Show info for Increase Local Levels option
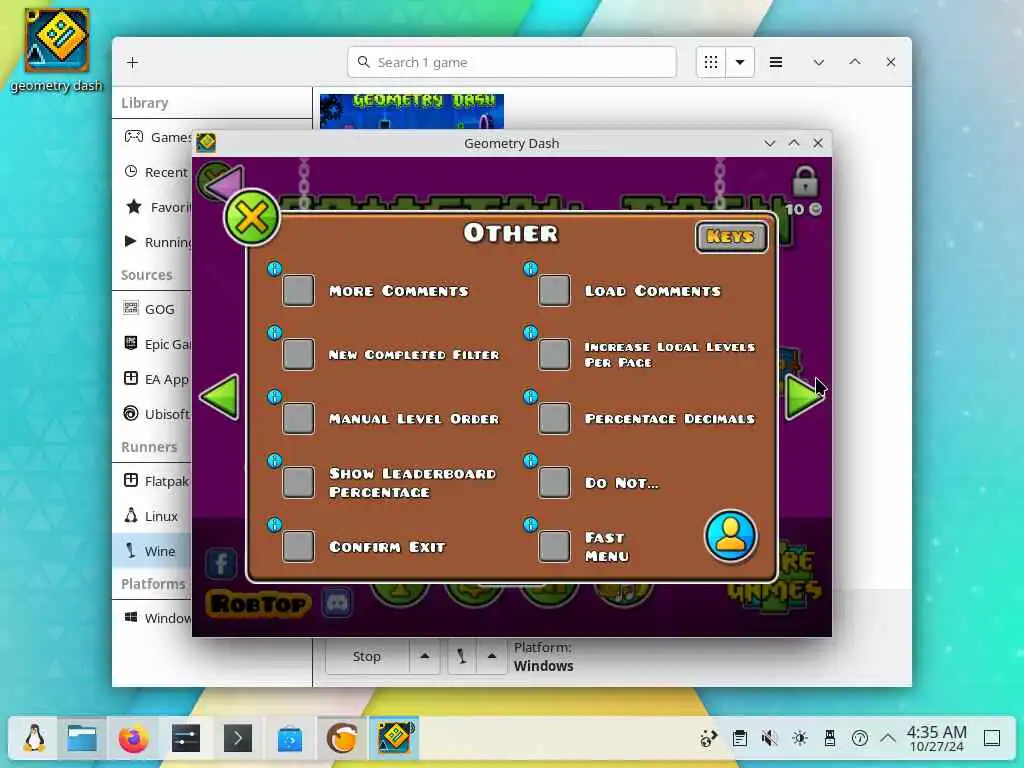Image resolution: width=1024 pixels, height=768 pixels. (530, 332)
